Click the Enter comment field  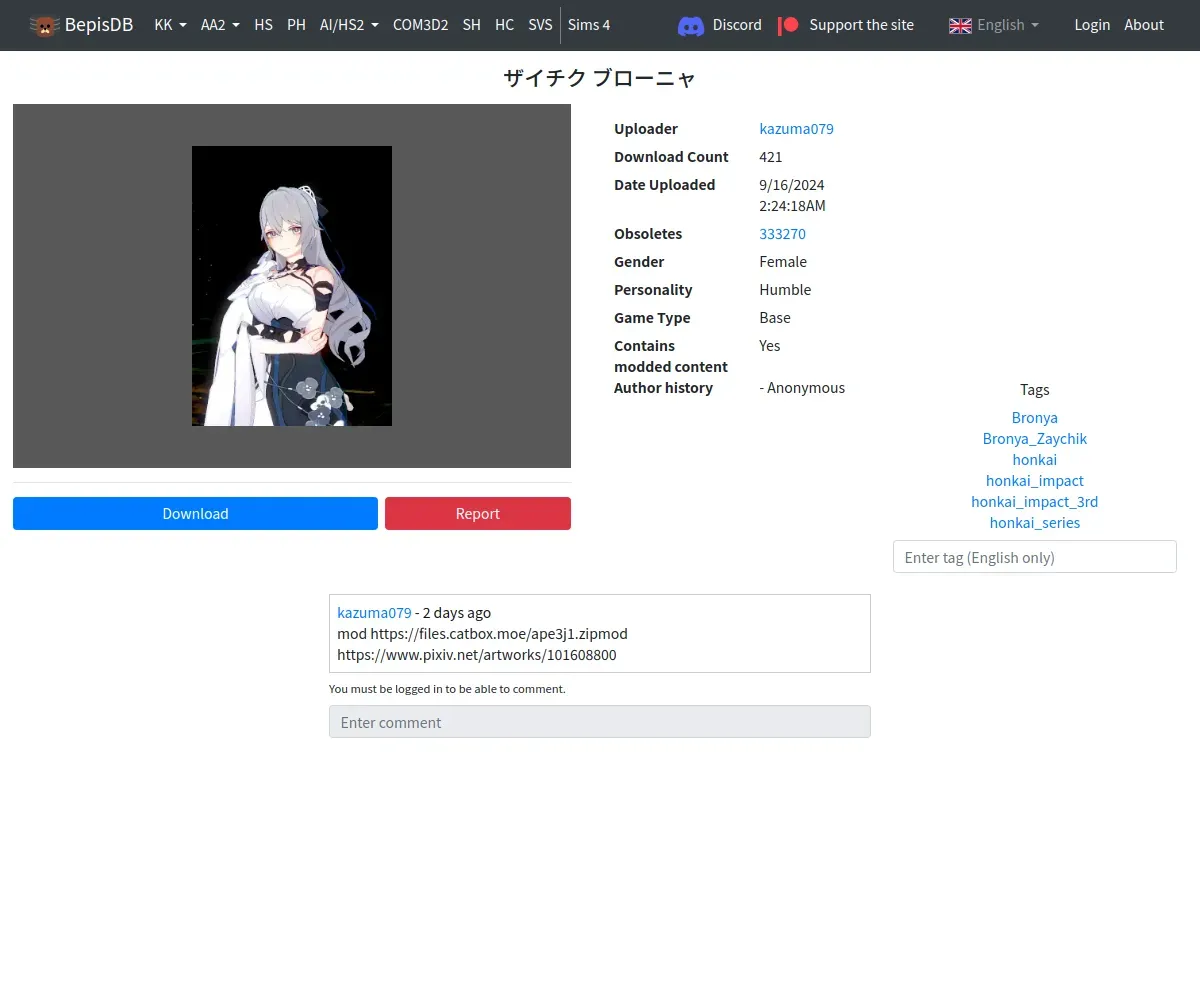pos(599,722)
